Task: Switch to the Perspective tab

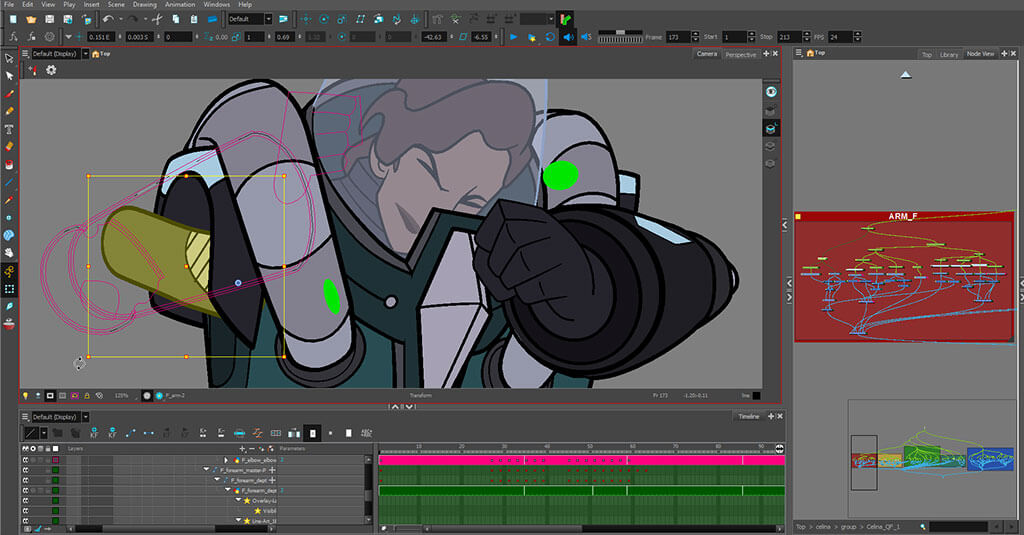Action: [741, 54]
